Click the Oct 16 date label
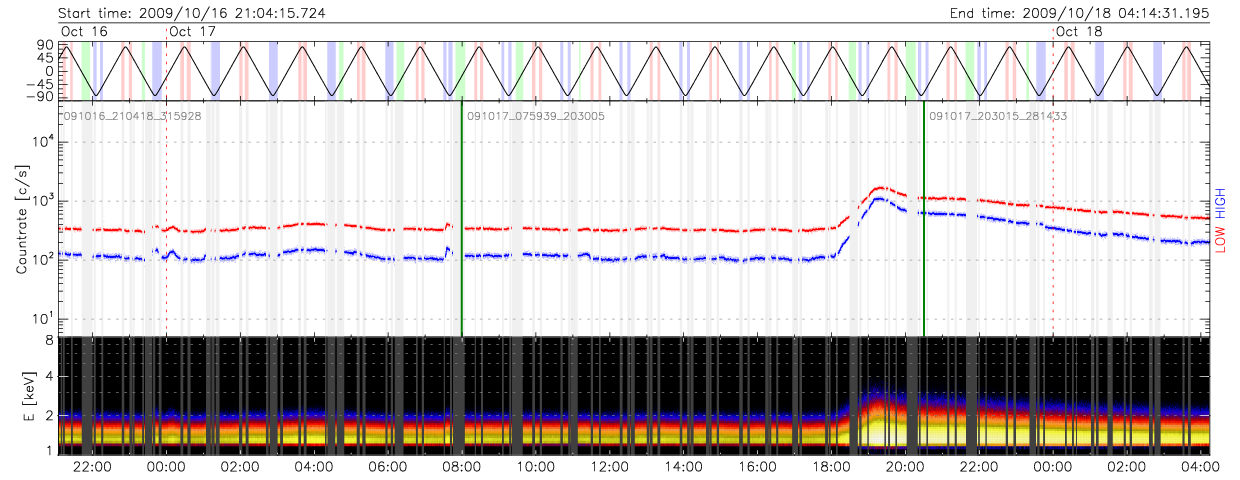 click(x=84, y=31)
